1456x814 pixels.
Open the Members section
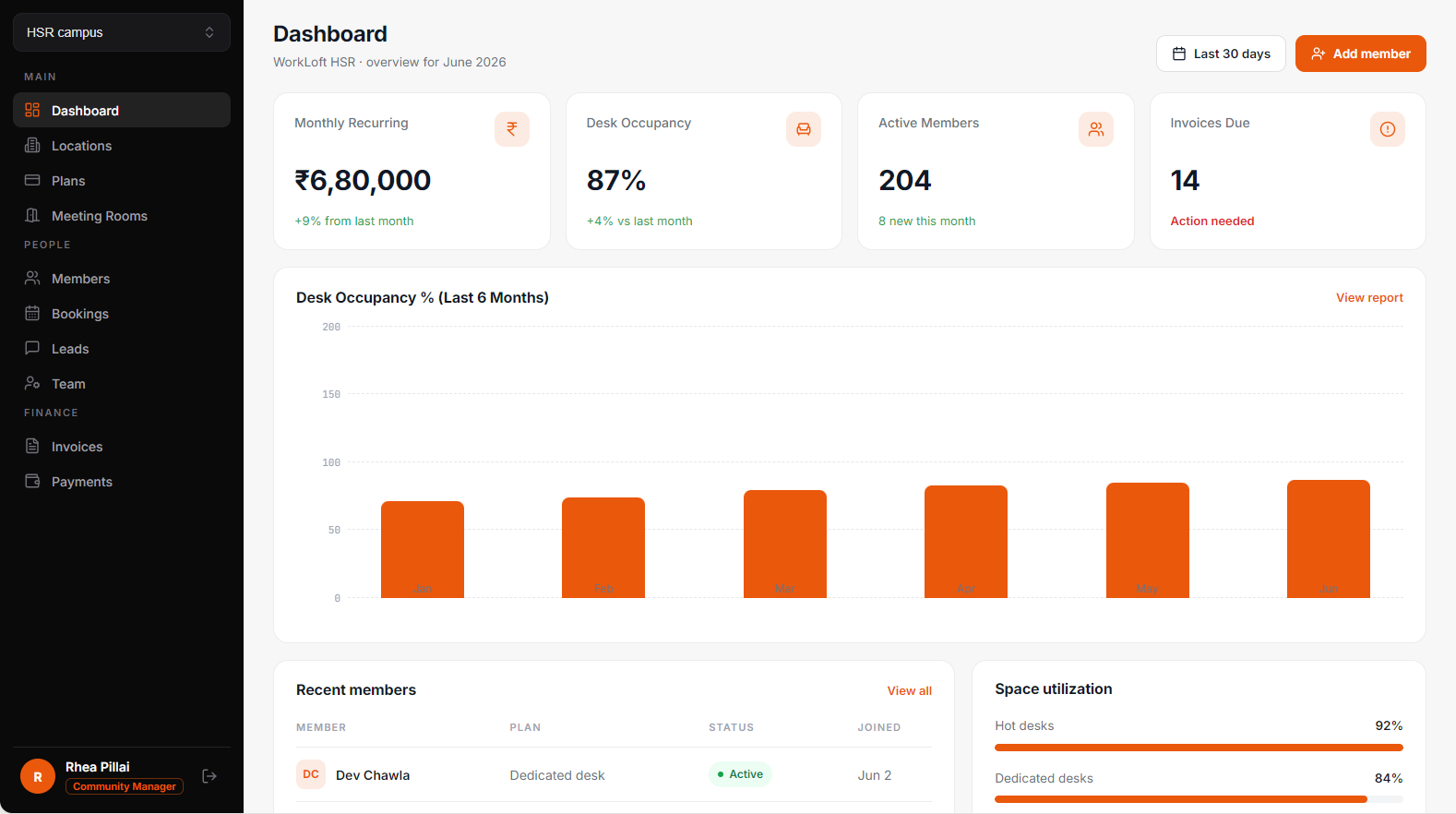click(x=122, y=278)
